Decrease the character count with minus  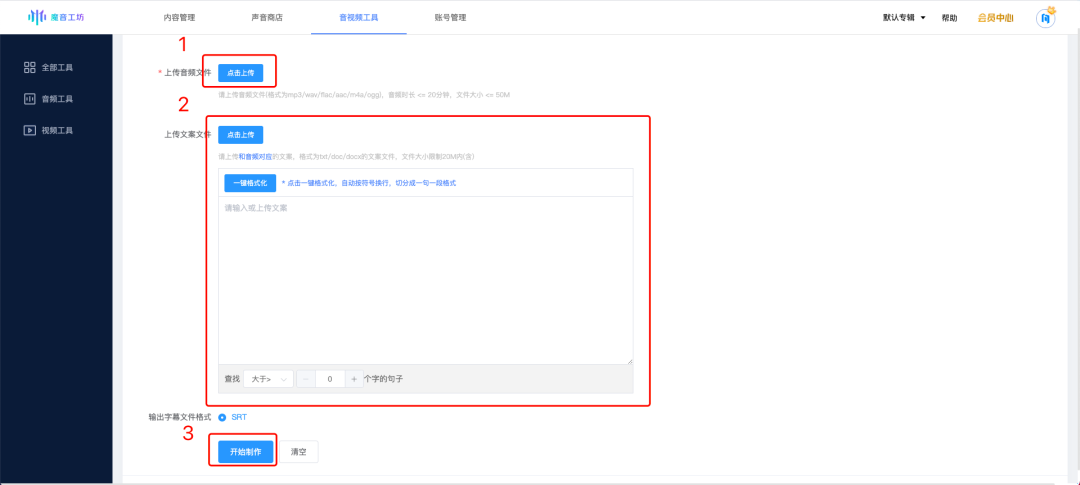click(307, 379)
